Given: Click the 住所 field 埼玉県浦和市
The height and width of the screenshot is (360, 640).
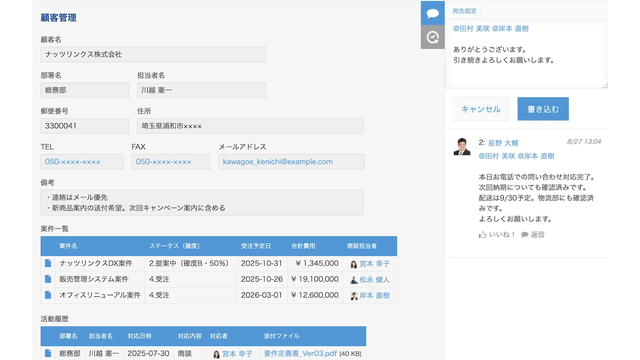Looking at the screenshot, I should 250,126.
